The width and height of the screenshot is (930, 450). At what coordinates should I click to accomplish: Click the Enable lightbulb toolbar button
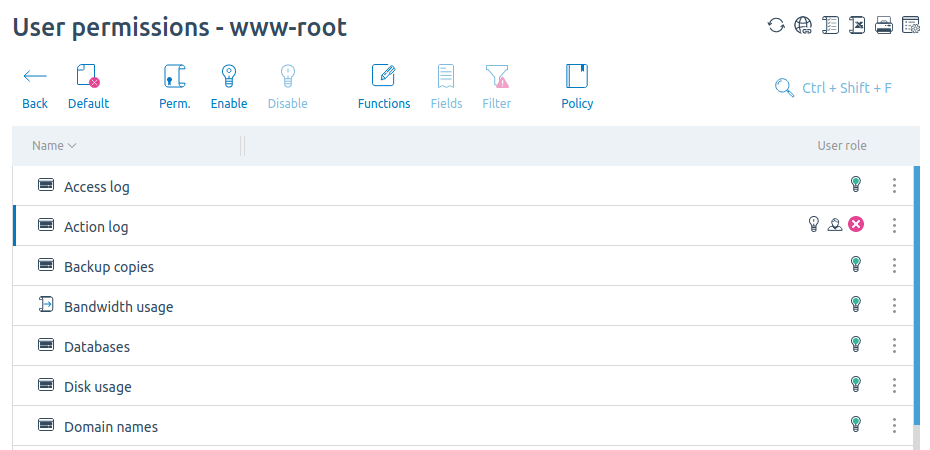click(229, 87)
